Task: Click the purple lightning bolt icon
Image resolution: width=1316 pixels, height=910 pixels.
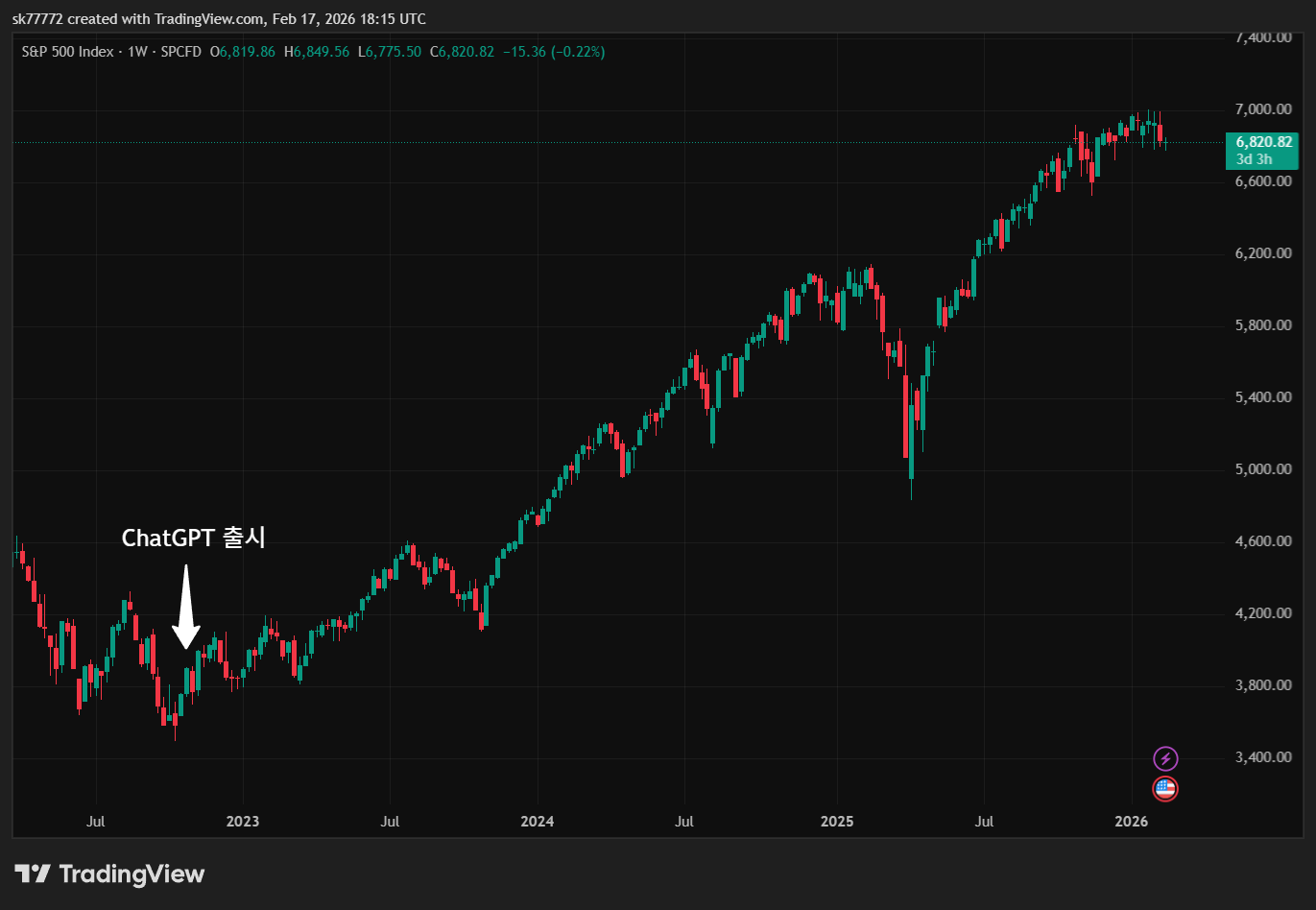Action: (1165, 759)
